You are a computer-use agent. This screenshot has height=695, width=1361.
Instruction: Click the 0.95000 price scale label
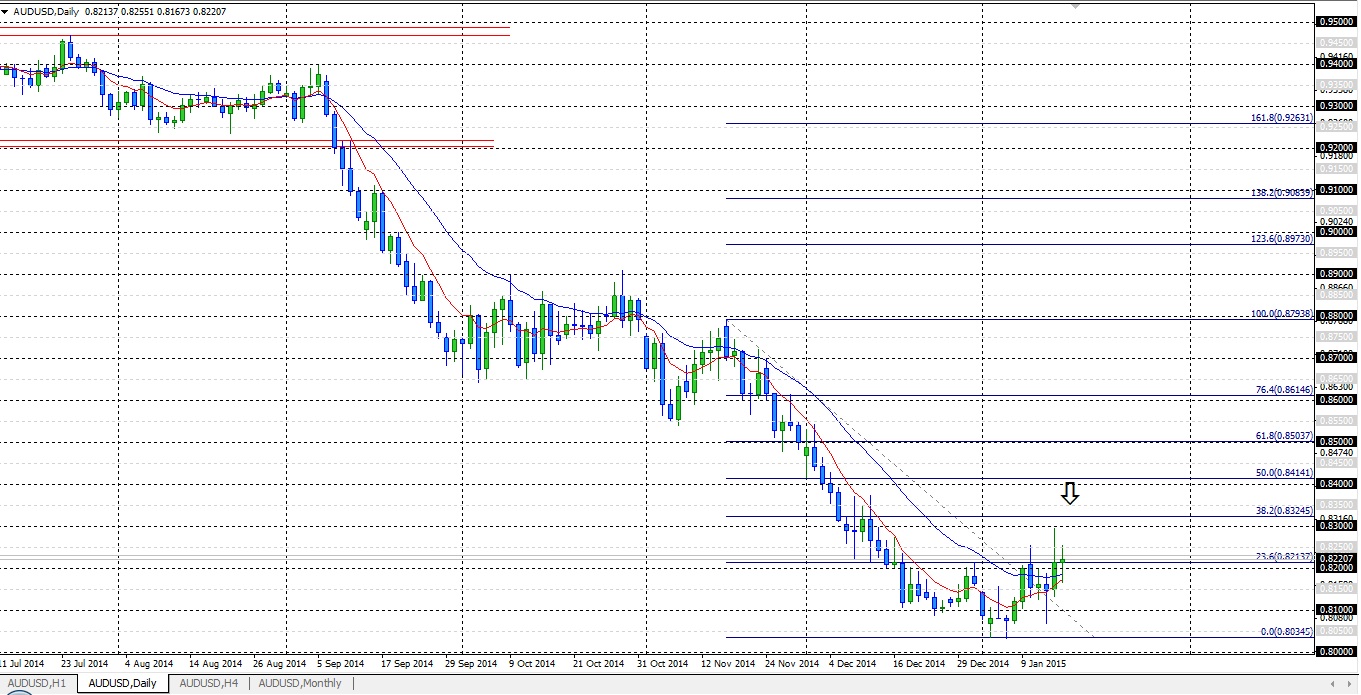click(x=1337, y=21)
